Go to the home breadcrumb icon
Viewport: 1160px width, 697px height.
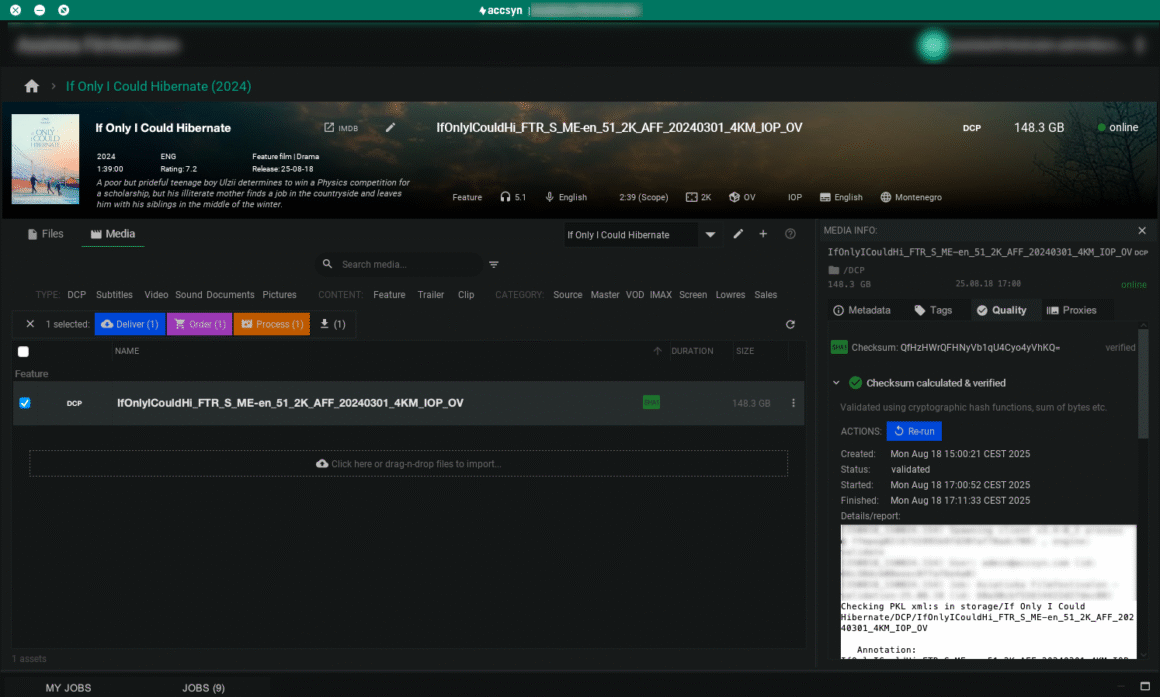click(31, 87)
